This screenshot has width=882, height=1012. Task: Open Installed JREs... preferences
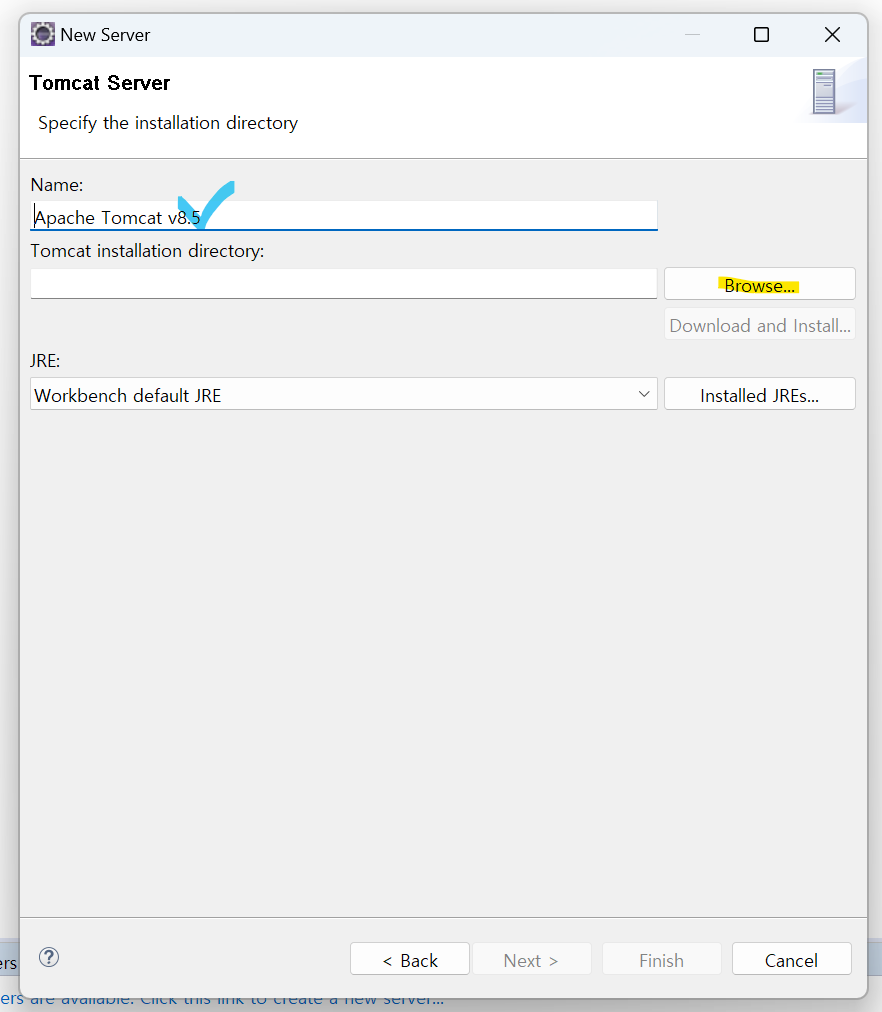pos(759,394)
